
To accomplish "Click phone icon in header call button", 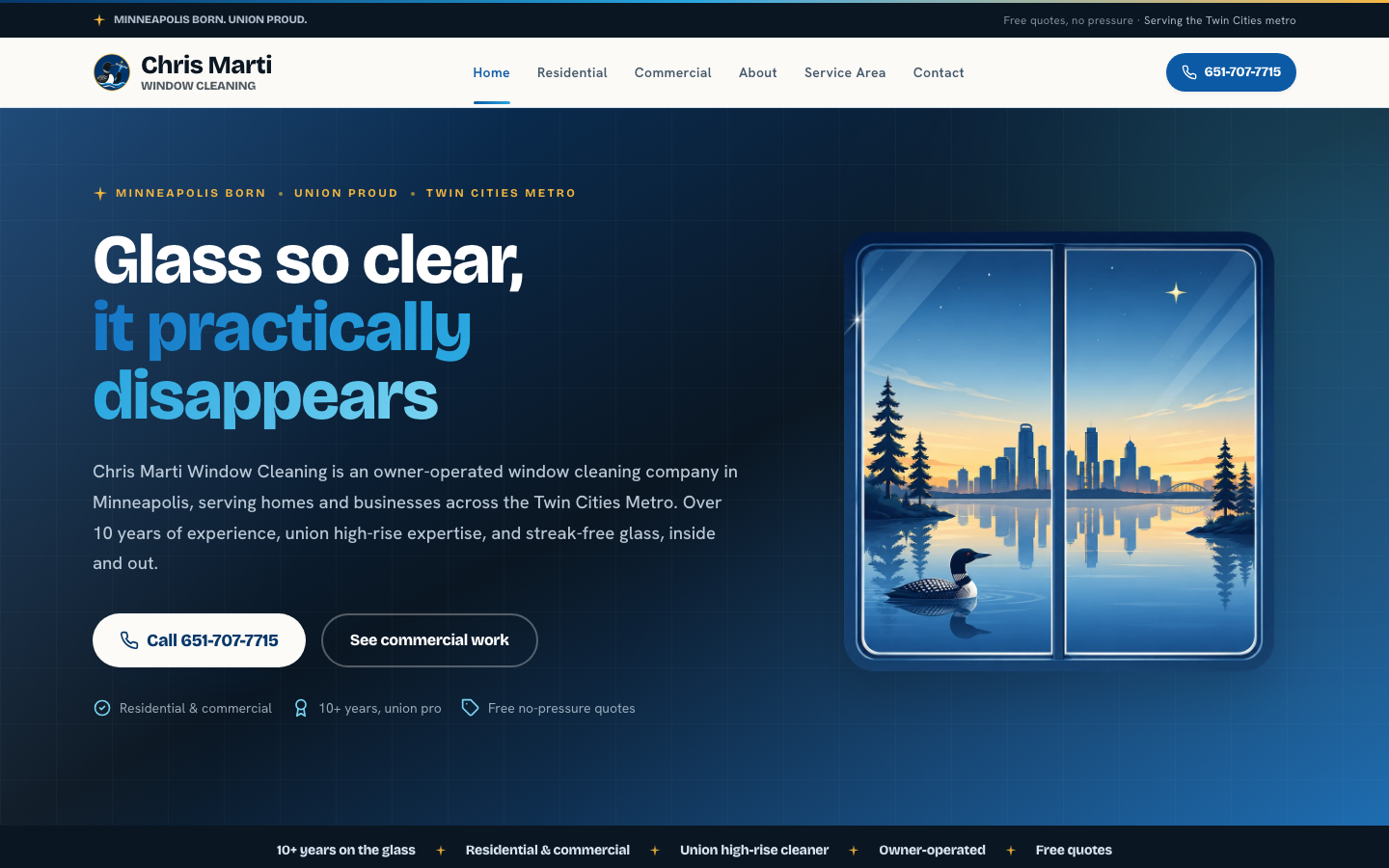I will (1189, 72).
